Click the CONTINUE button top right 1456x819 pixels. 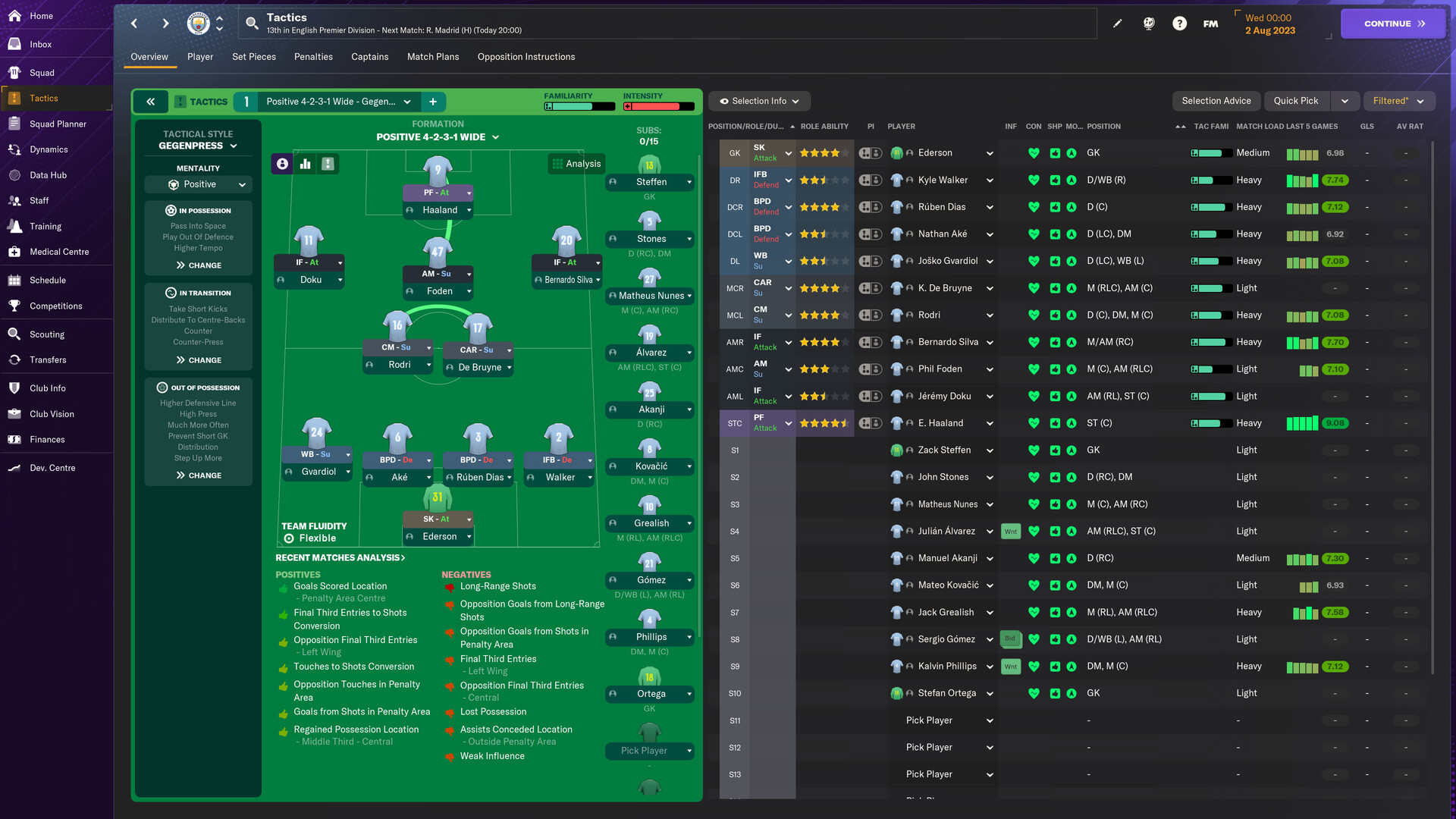1391,23
